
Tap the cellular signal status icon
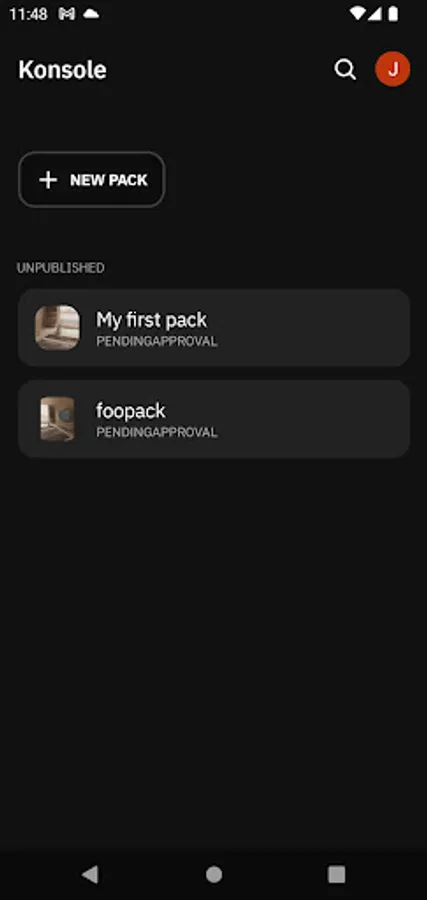[x=375, y=14]
